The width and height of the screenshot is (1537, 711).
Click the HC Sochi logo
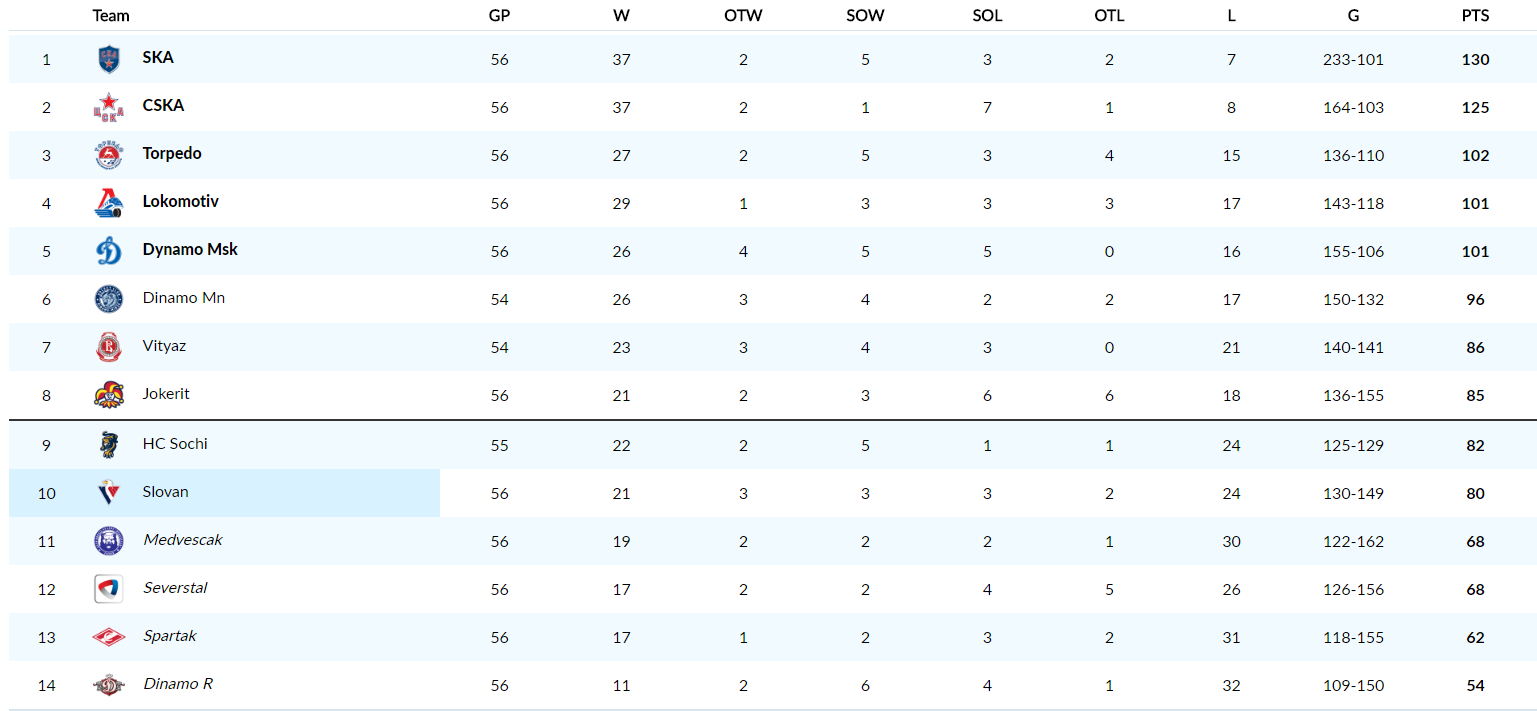(x=108, y=445)
